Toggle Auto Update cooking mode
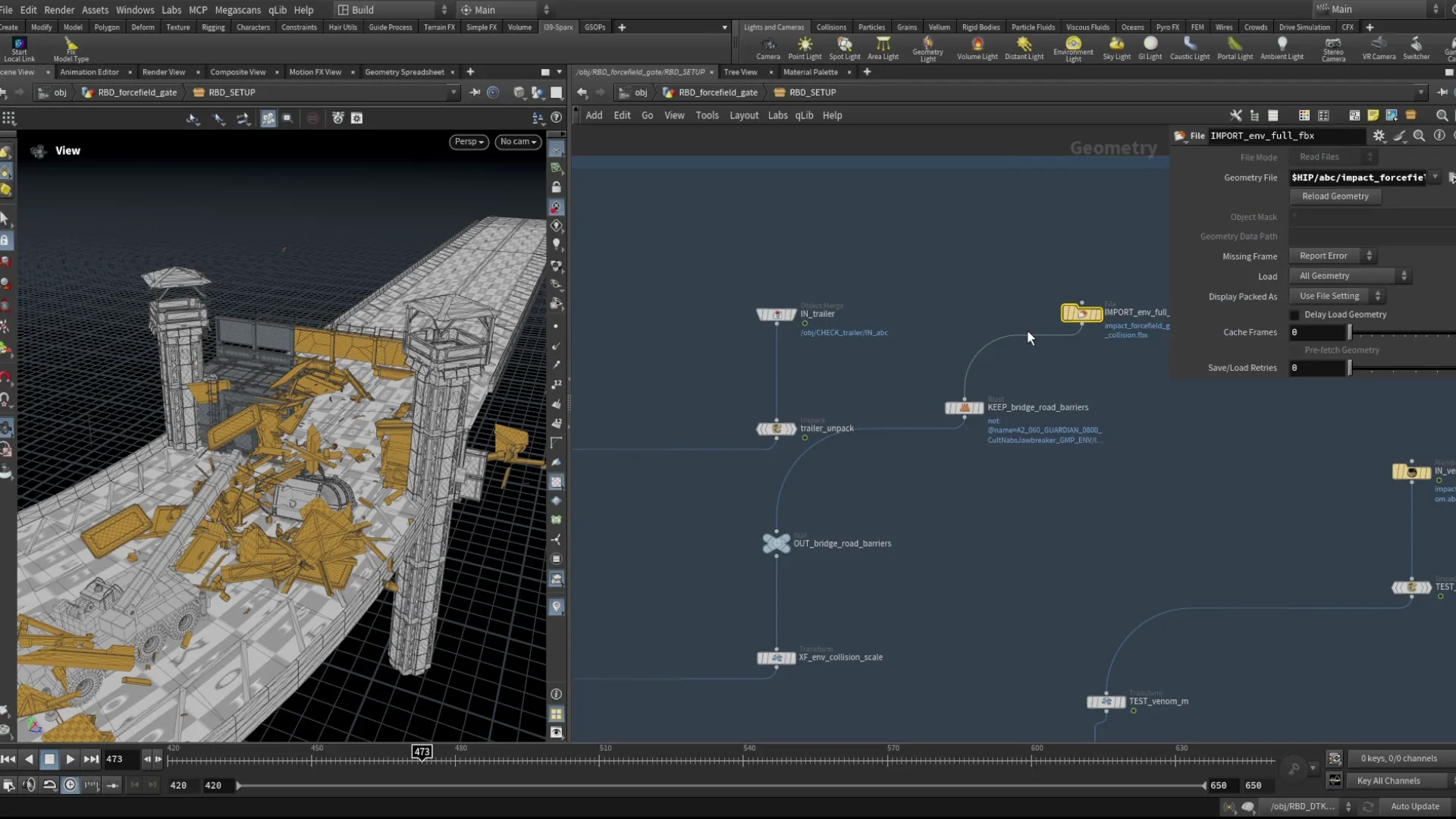 (1414, 806)
